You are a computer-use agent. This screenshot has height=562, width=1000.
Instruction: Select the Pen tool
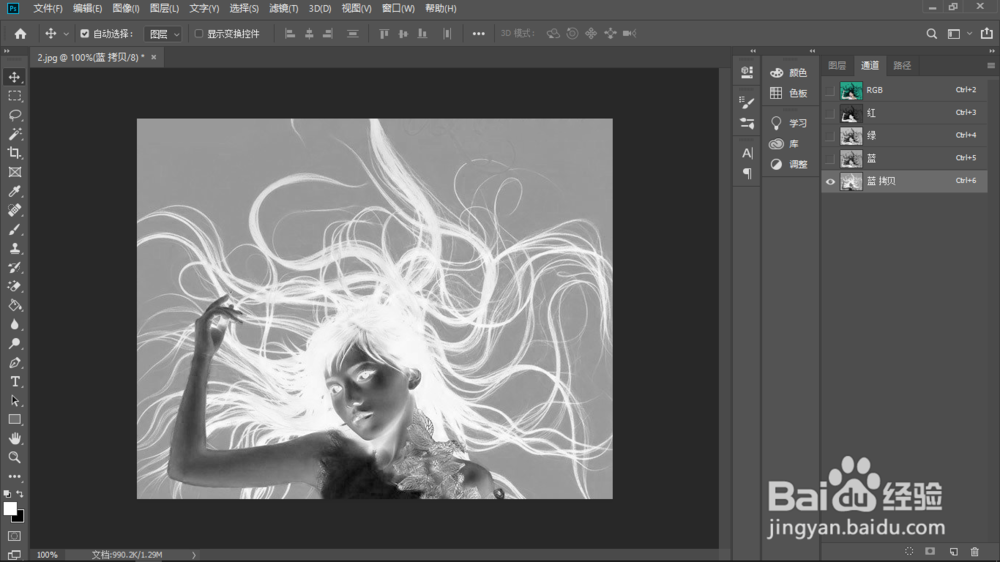pyautogui.click(x=15, y=363)
